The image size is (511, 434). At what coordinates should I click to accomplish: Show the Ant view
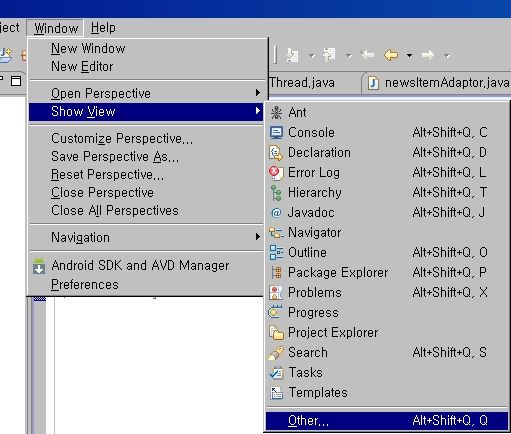click(x=387, y=112)
